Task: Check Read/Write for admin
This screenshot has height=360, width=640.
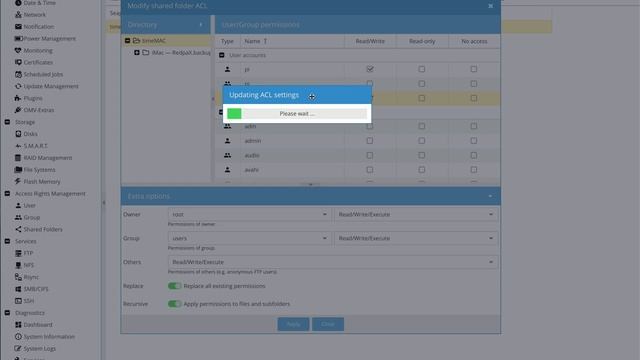Action: point(369,140)
